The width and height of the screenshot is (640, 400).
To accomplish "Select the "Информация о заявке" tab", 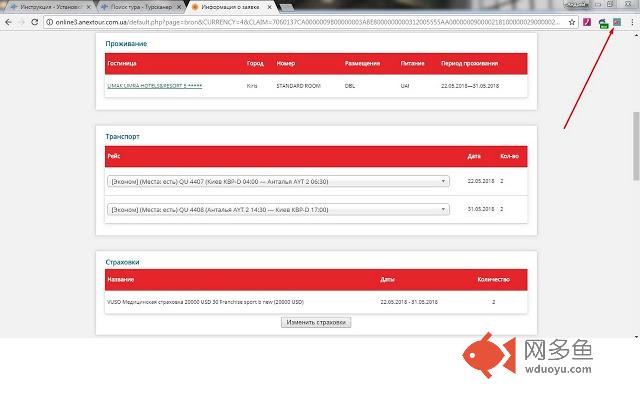I will pos(231,7).
